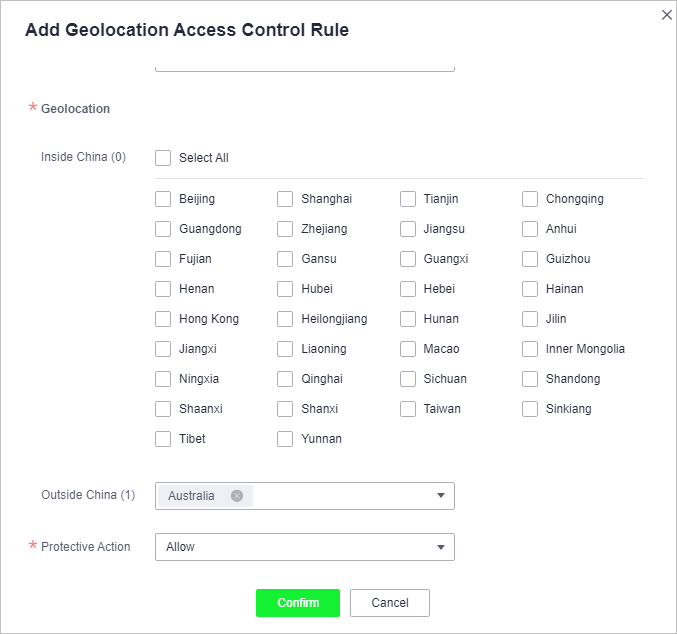Remove the Australia tag with its x icon
Image resolution: width=677 pixels, height=634 pixels.
tap(237, 495)
